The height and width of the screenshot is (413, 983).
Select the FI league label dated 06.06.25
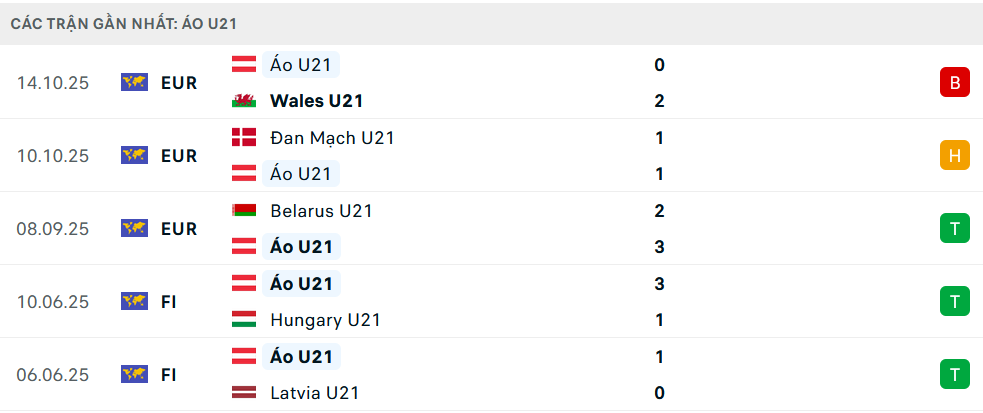[169, 375]
